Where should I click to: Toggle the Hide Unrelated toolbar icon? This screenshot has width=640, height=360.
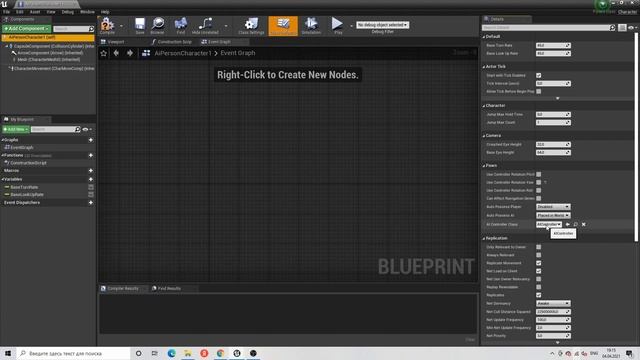click(x=205, y=24)
